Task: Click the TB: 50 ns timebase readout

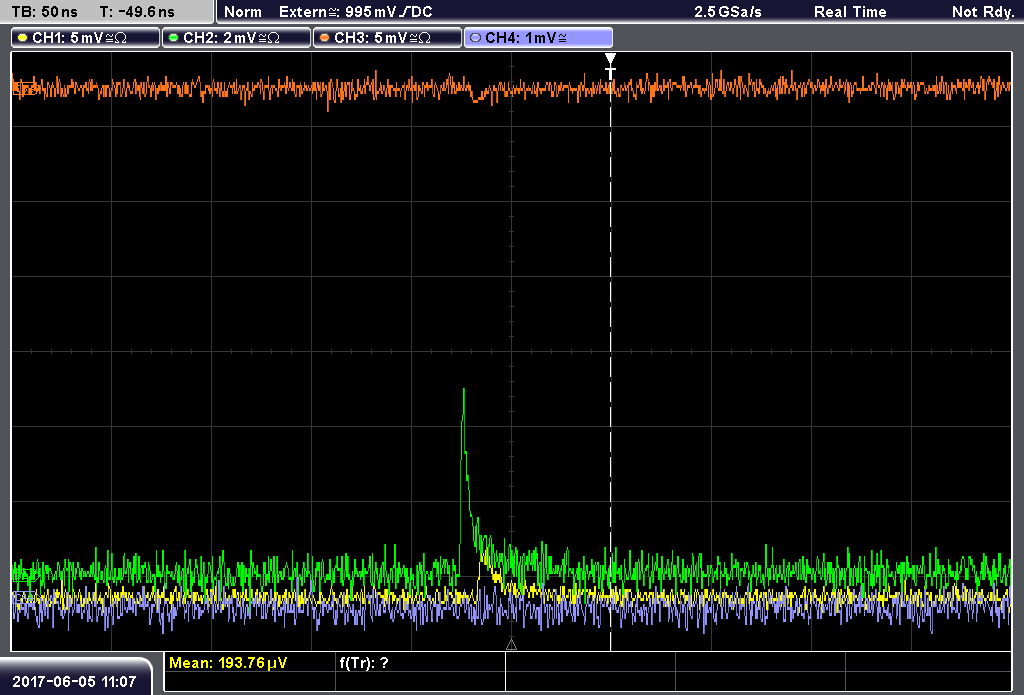Action: [x=44, y=12]
